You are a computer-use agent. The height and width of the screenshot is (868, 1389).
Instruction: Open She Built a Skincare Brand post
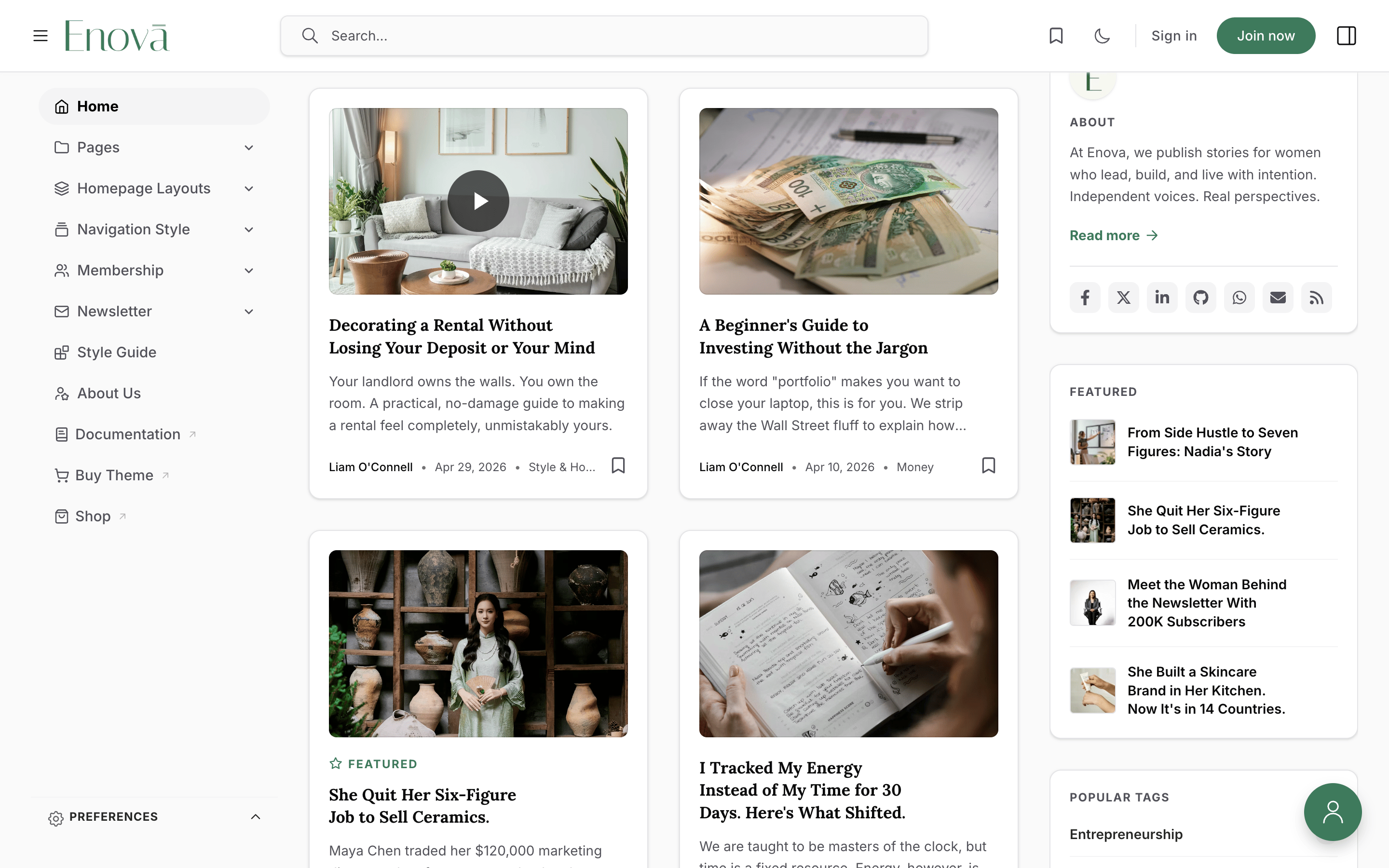[x=1206, y=690]
